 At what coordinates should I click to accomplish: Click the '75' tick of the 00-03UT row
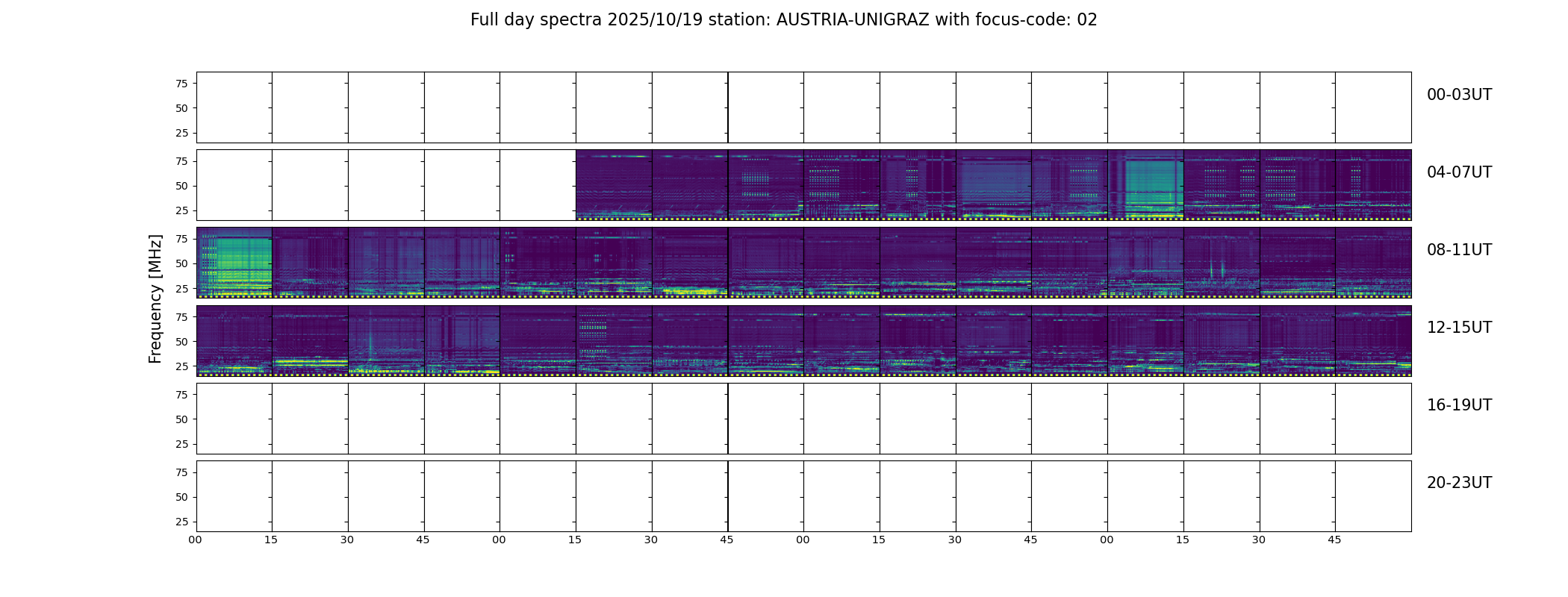181,84
